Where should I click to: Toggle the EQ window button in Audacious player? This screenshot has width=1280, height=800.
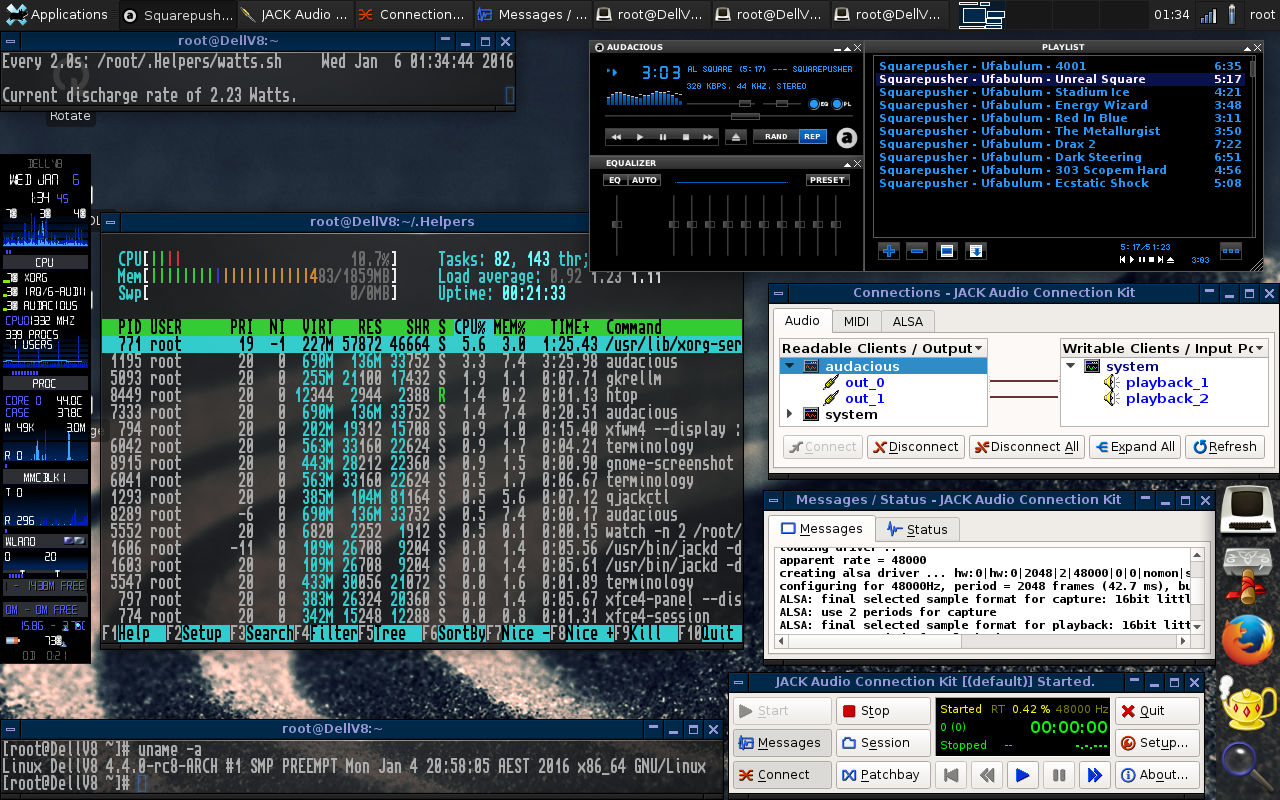(817, 104)
